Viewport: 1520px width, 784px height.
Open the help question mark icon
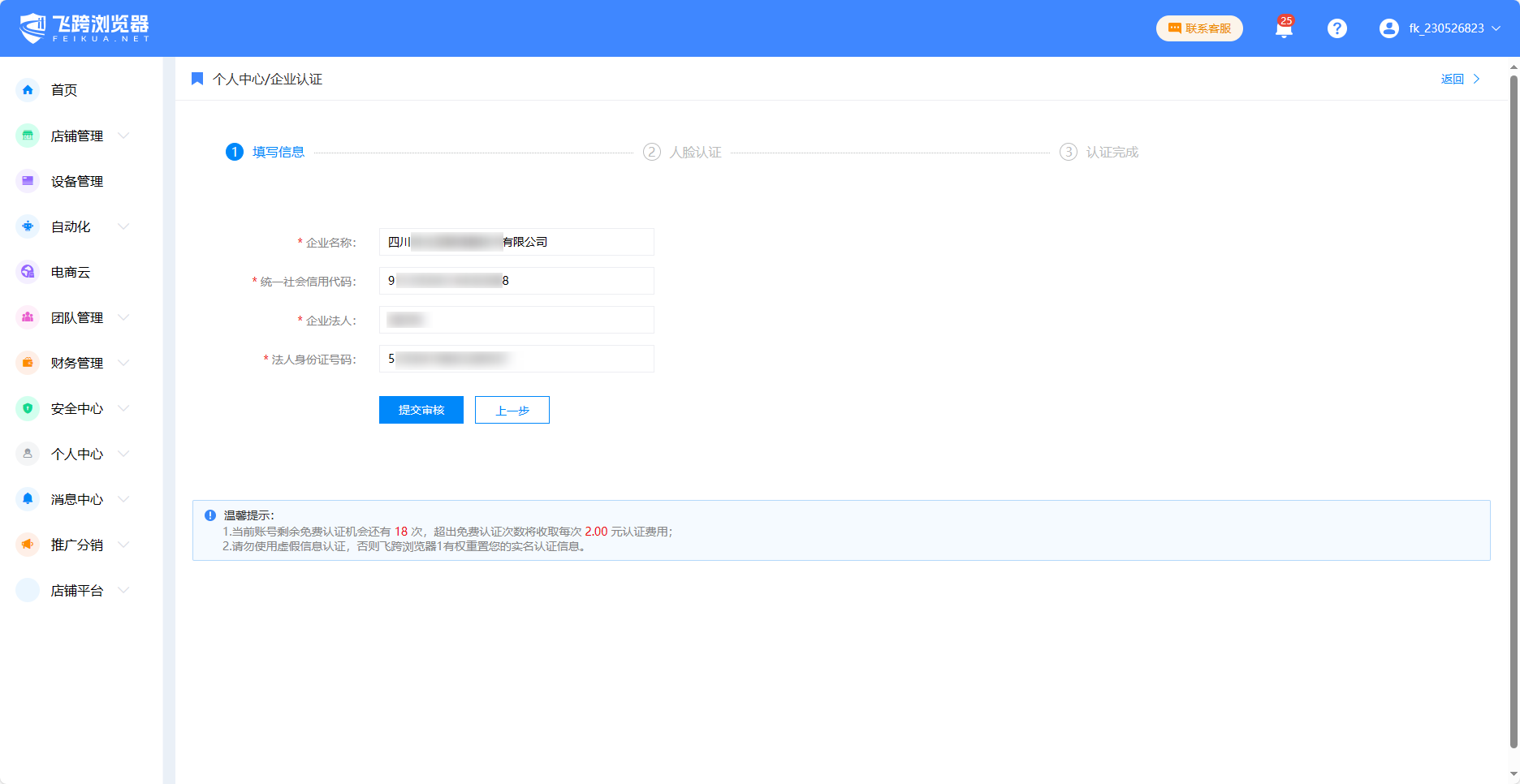[1336, 28]
